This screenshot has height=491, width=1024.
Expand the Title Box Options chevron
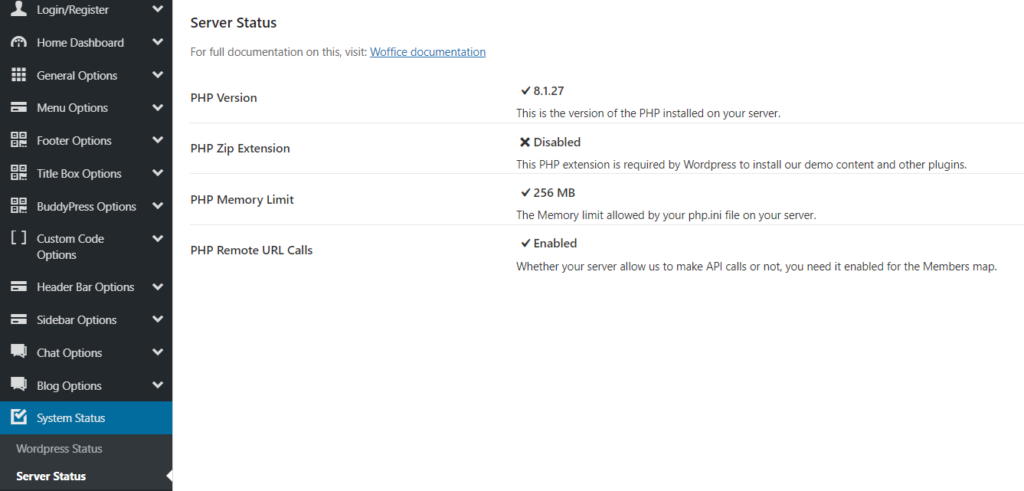click(157, 173)
